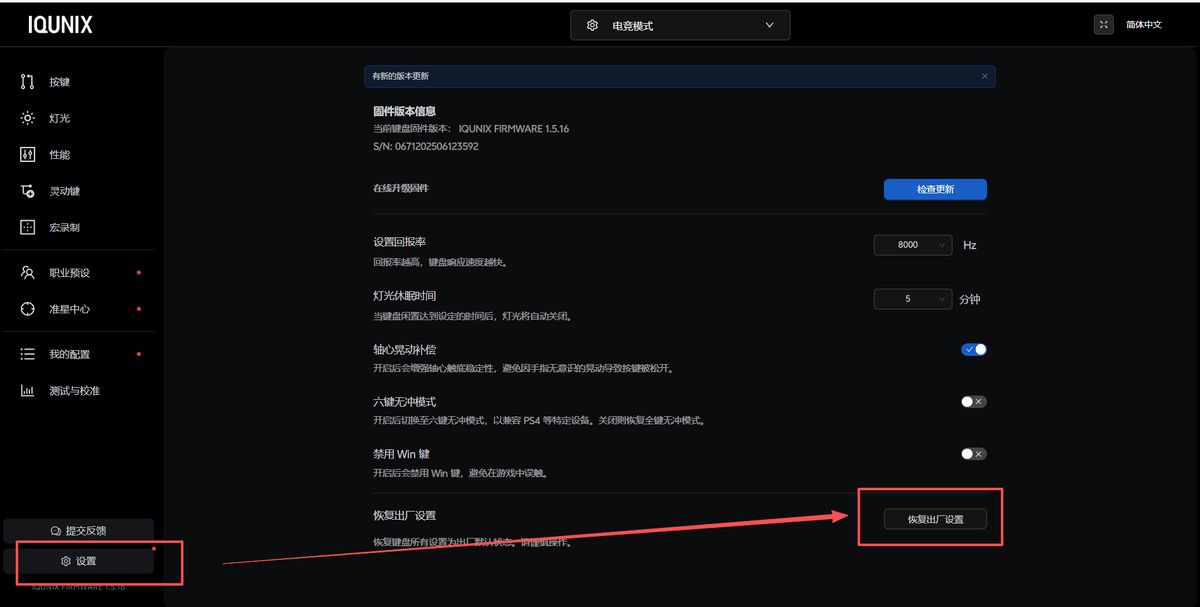Image resolution: width=1200 pixels, height=607 pixels.
Task: Click the 灯光休眠时间 label
Action: (x=404, y=296)
